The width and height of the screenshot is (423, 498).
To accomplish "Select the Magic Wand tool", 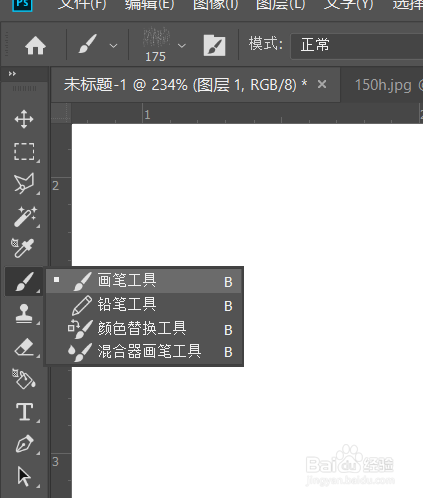I will 24,216.
